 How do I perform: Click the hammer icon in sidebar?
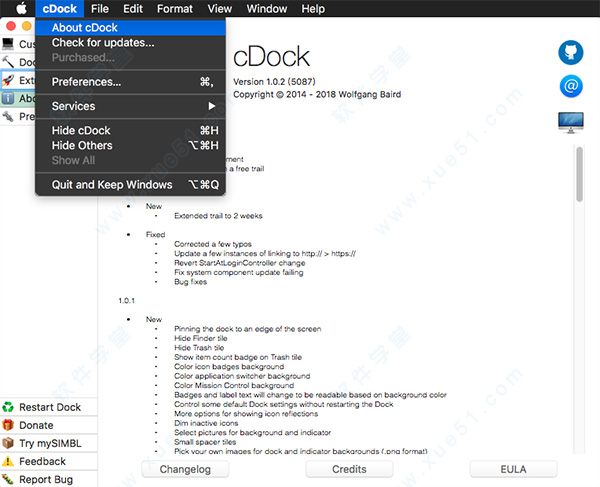(x=8, y=62)
